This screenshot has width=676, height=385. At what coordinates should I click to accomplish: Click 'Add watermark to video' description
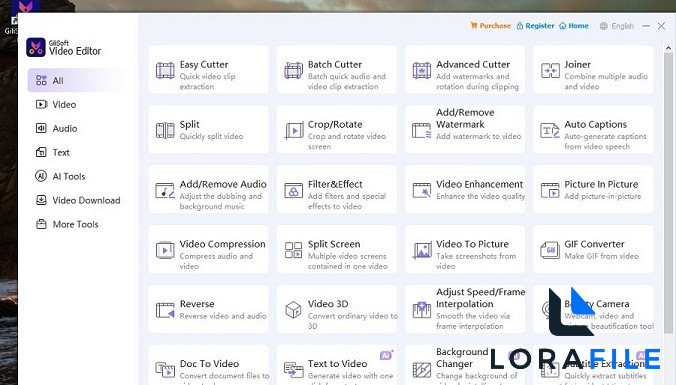point(479,136)
